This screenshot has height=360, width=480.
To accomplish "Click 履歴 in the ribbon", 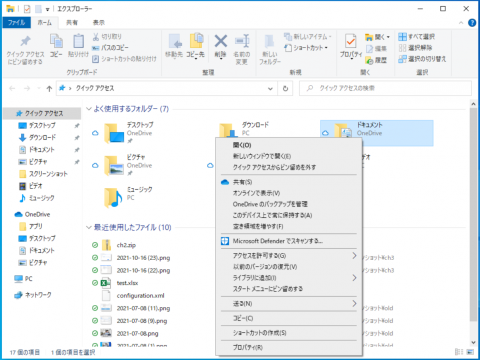I will tap(376, 60).
